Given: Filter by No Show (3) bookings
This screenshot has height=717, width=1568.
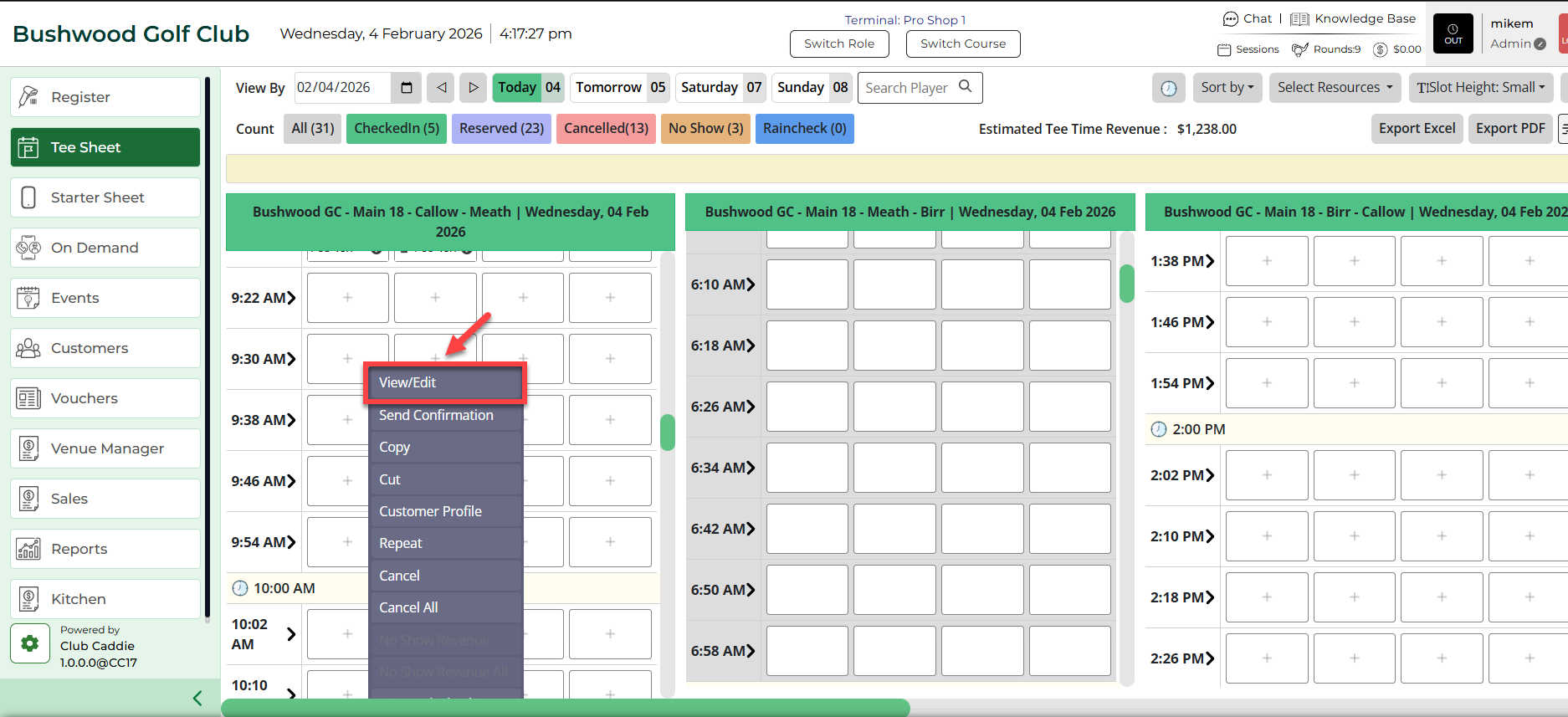Looking at the screenshot, I should point(705,129).
